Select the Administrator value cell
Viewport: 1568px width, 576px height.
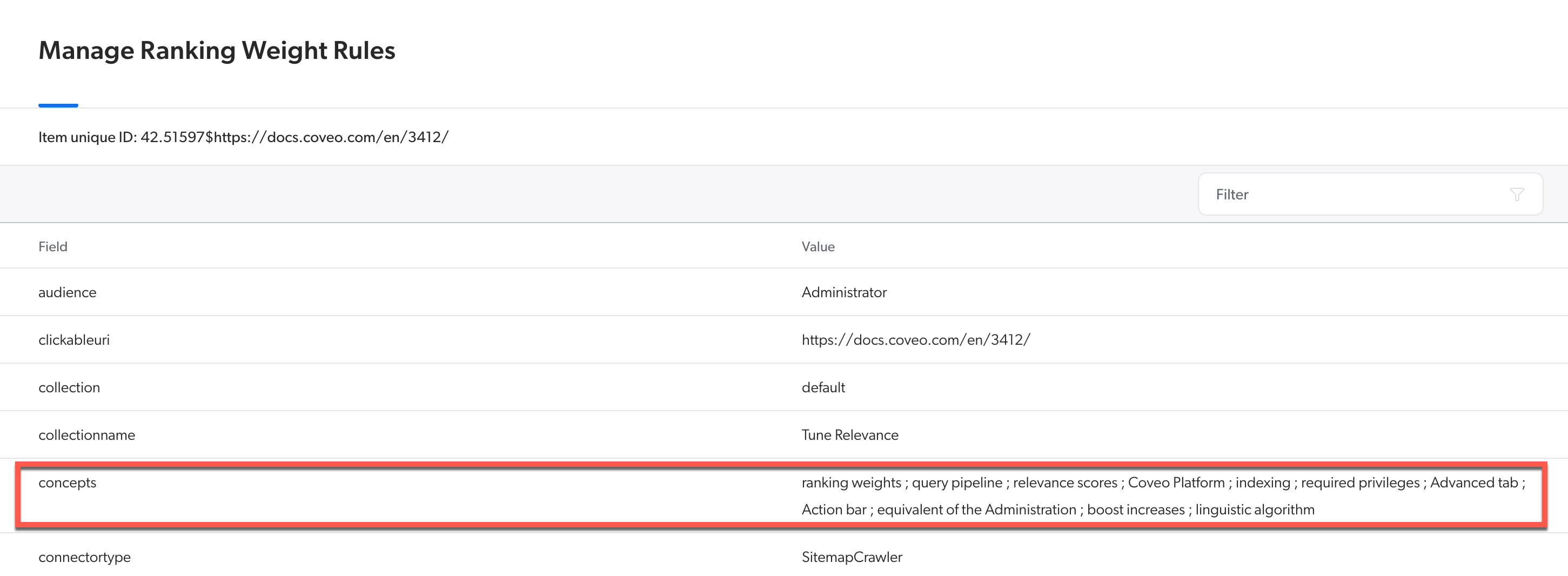point(843,292)
